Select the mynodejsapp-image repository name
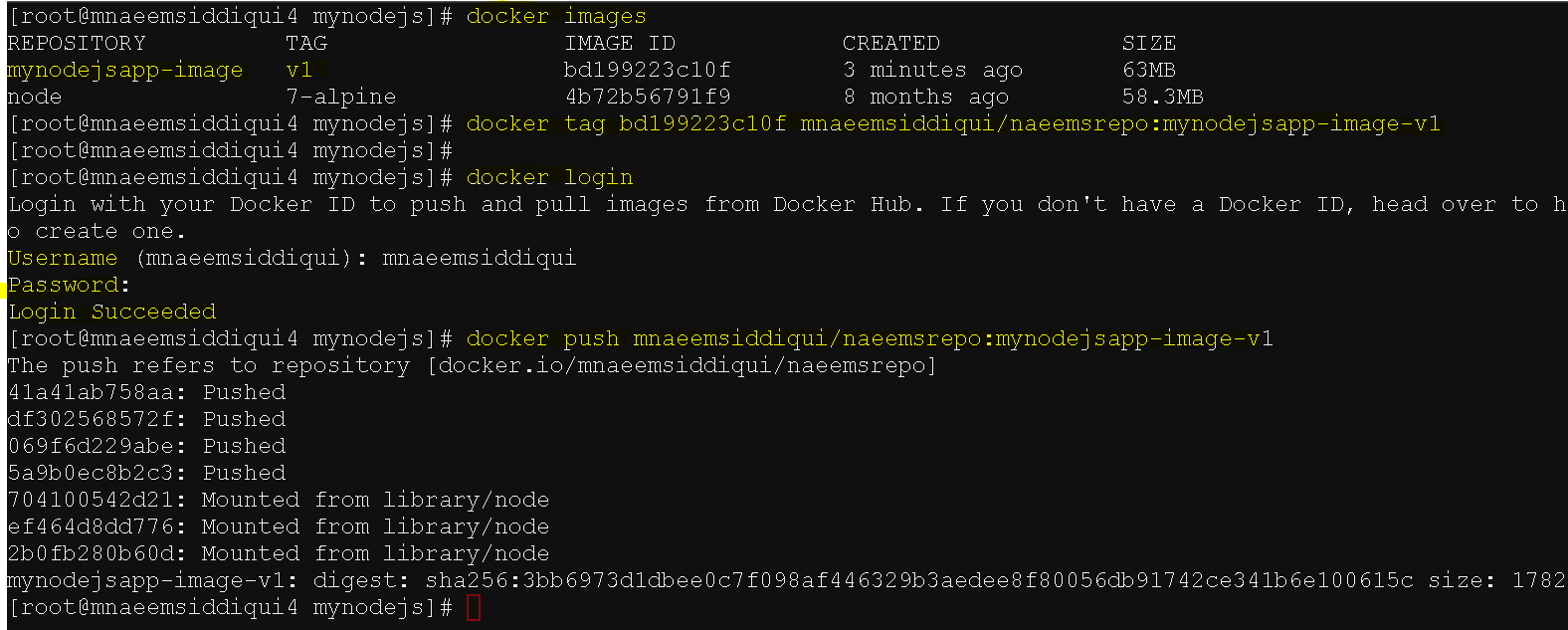Image resolution: width=1568 pixels, height=630 pixels. click(125, 70)
